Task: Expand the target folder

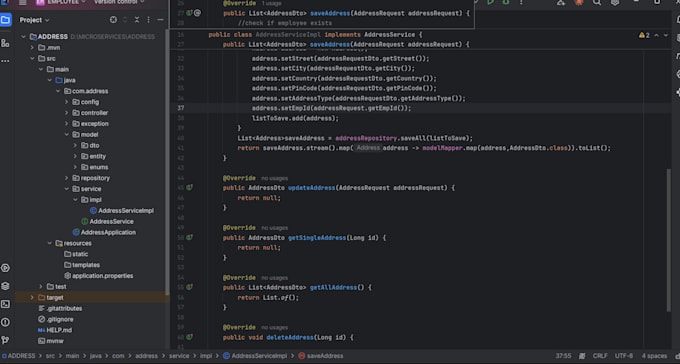Action: pyautogui.click(x=32, y=298)
